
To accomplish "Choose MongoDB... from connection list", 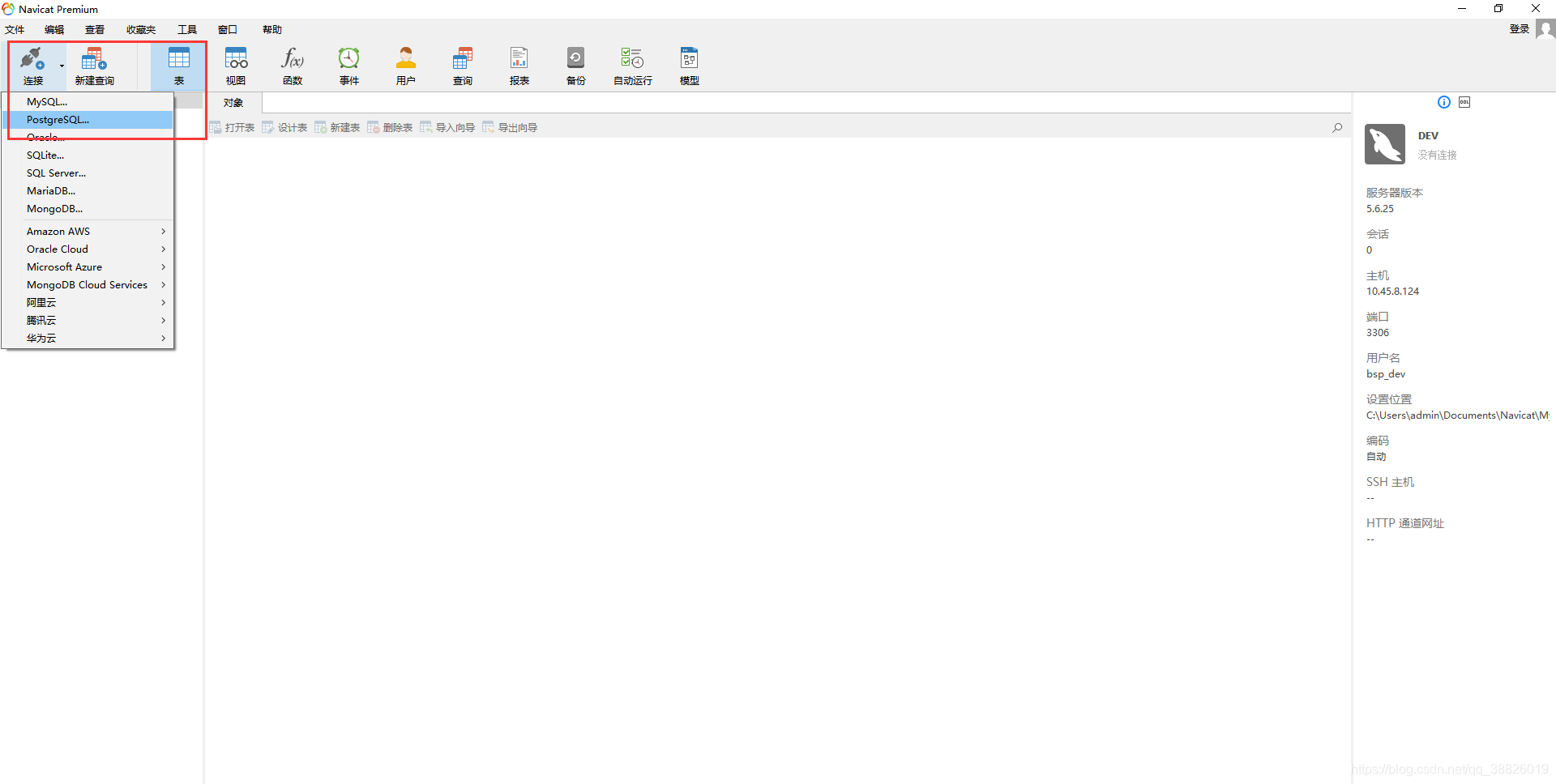I will [88, 209].
